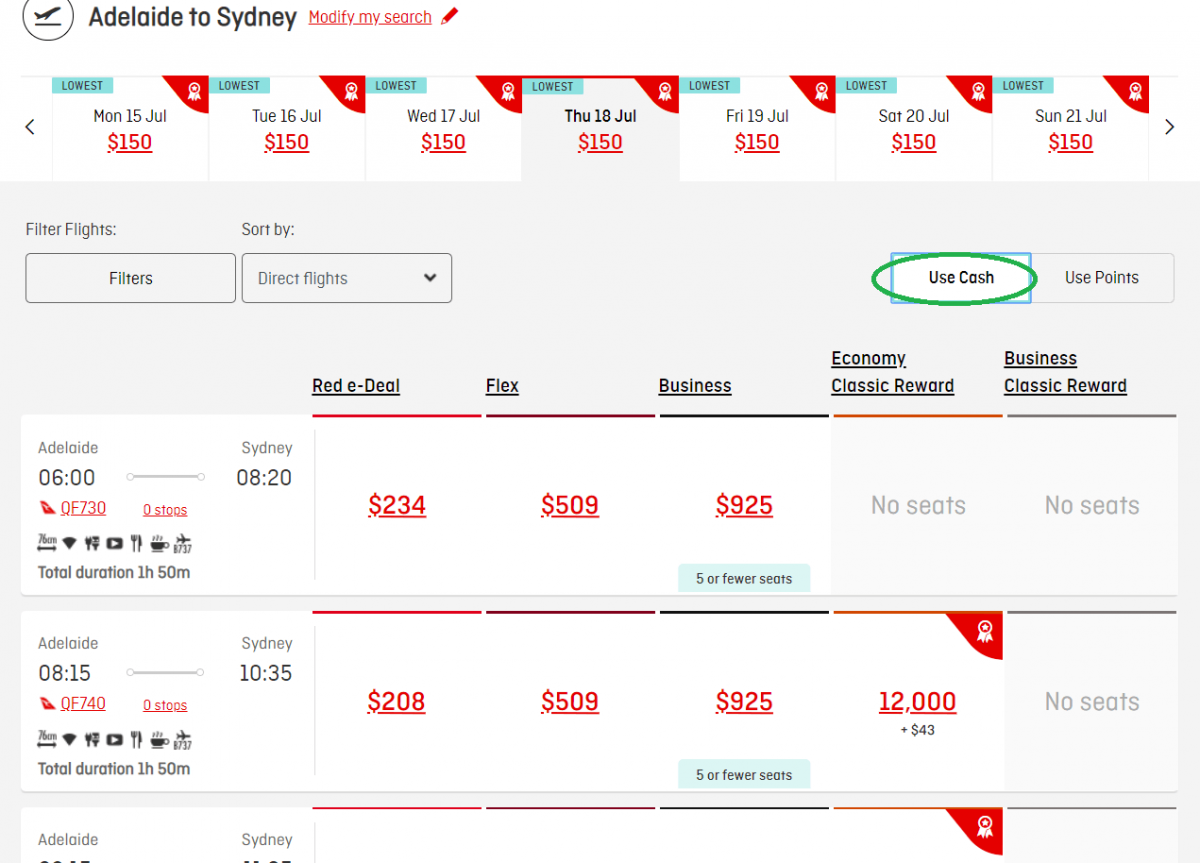Click the B737 aircraft icon on QF730
This screenshot has height=863, width=1200.
tap(182, 544)
